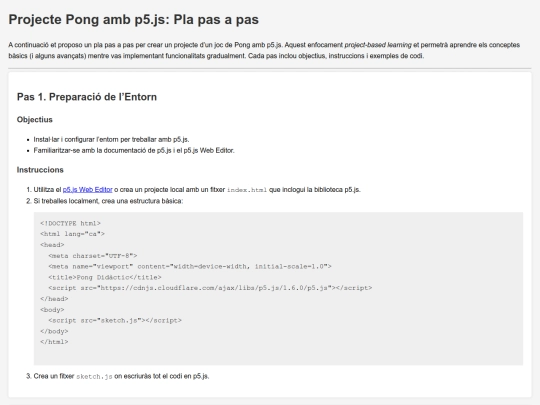Click the cdnjs cloudflare p5.js script line
The height and width of the screenshot is (405, 540).
click(210, 288)
